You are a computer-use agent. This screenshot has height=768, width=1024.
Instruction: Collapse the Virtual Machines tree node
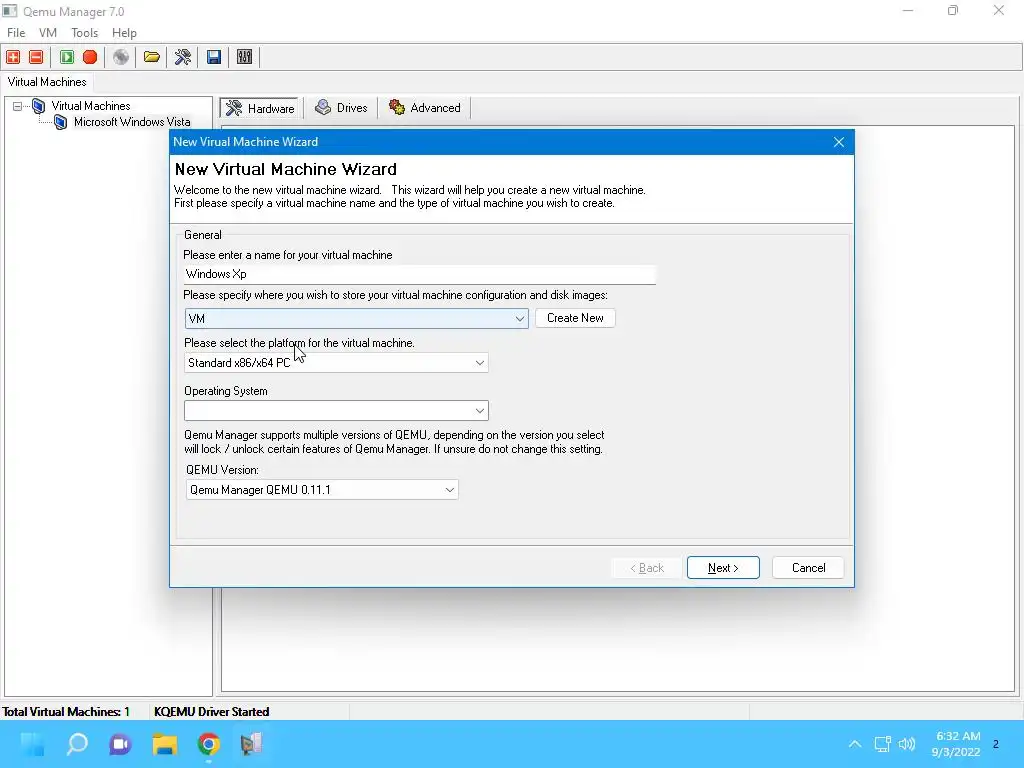[x=18, y=106]
